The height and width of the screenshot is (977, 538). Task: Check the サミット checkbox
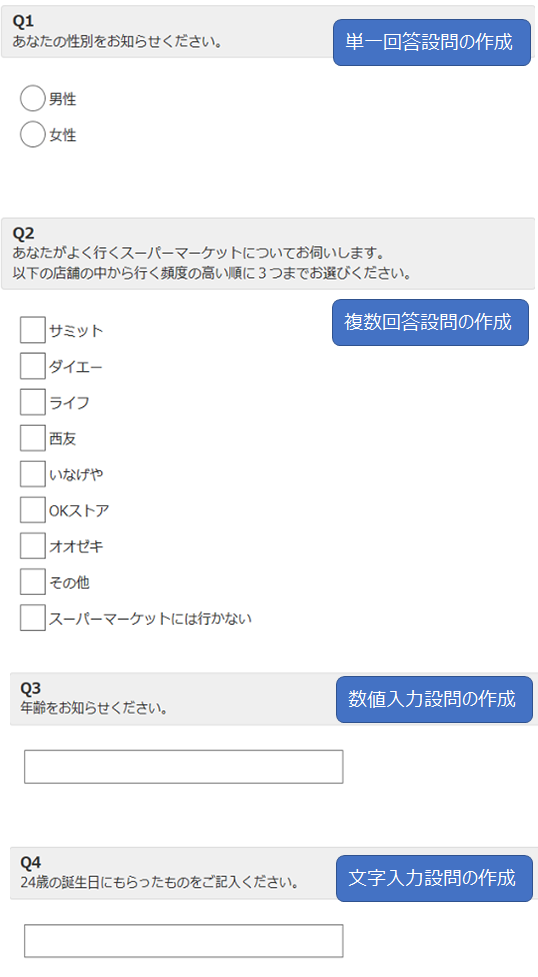point(32,330)
